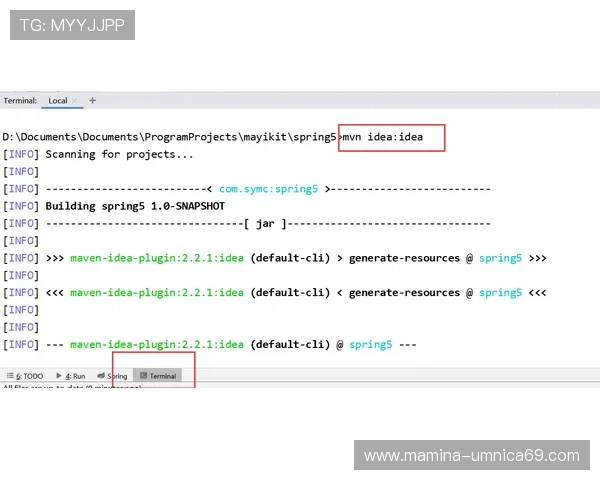This screenshot has width=600, height=480.
Task: Click the status bar files up-to-date message
Action: (72, 388)
